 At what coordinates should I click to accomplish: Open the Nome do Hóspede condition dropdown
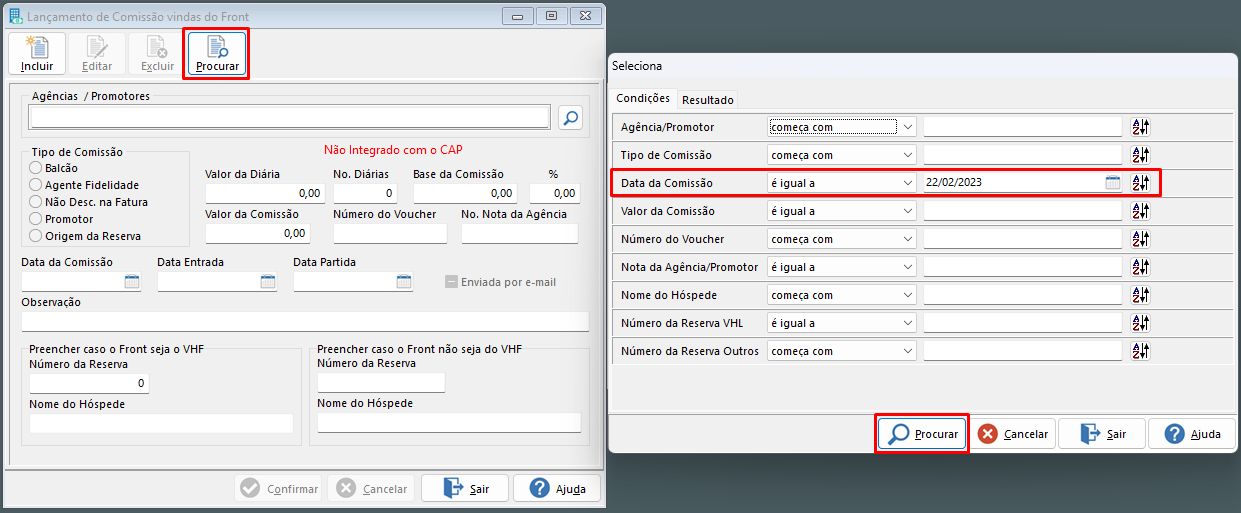pos(841,295)
